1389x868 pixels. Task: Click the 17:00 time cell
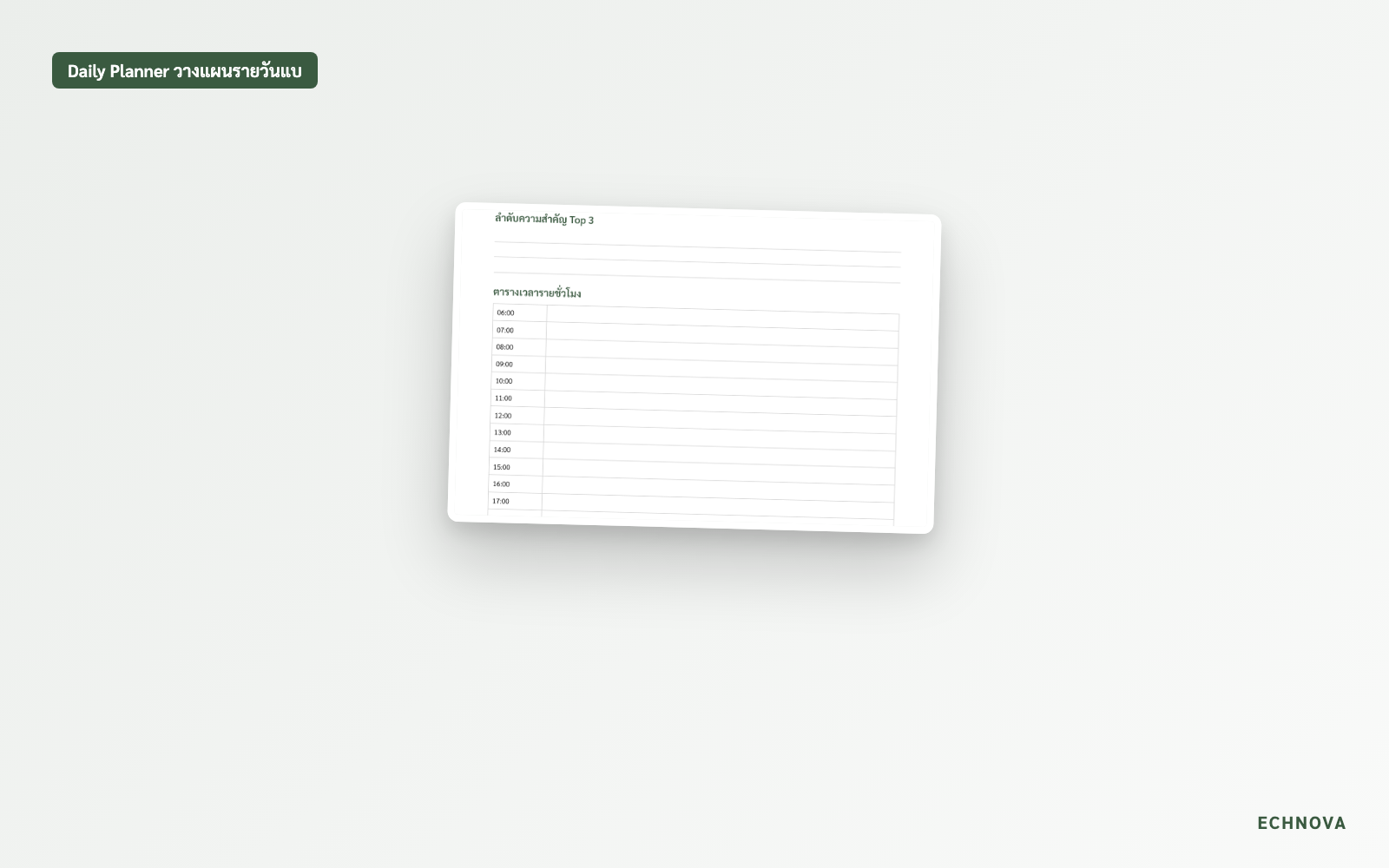(515, 502)
